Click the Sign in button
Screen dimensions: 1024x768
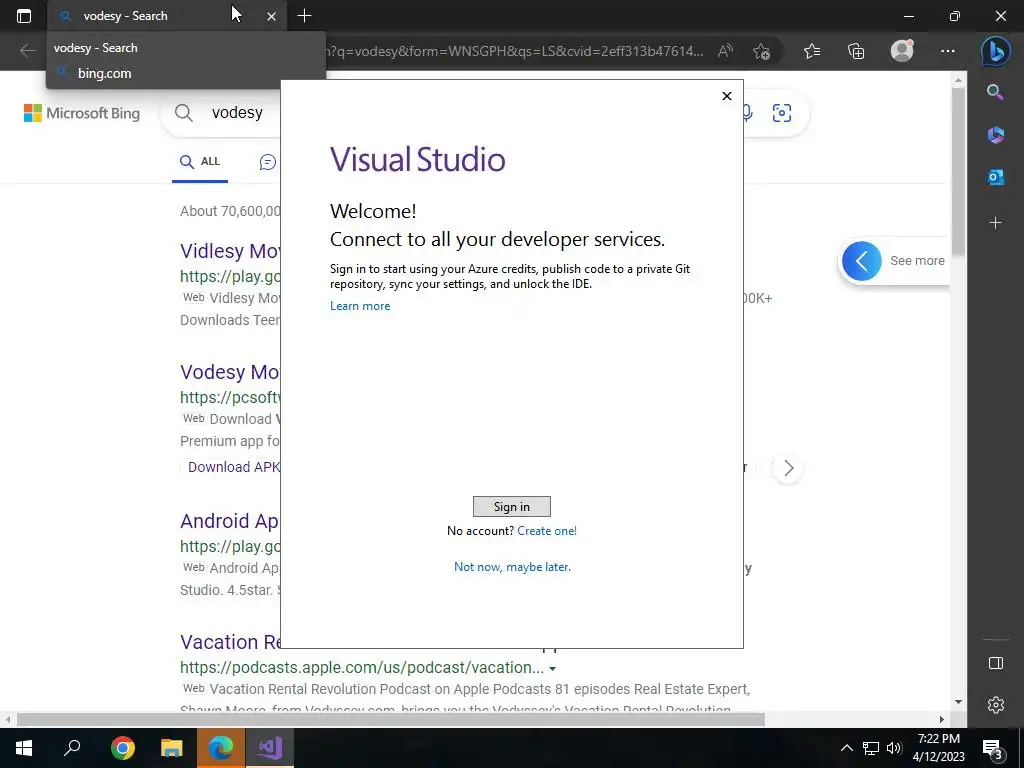click(511, 506)
